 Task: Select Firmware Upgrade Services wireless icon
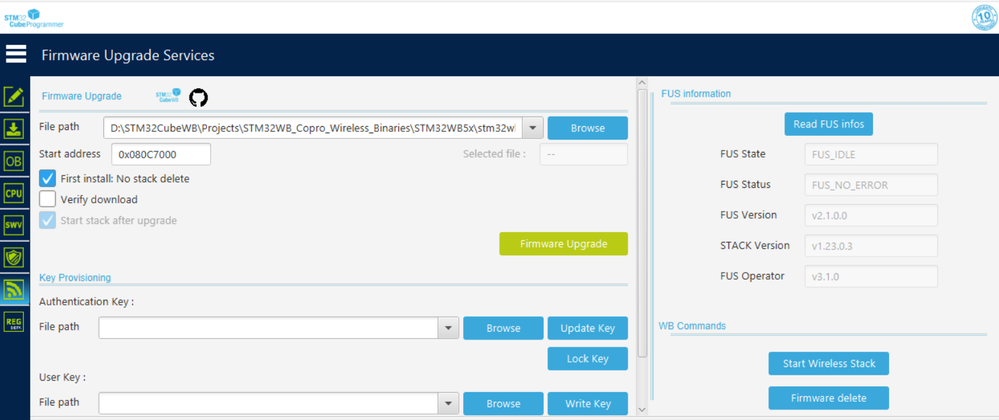[x=14, y=290]
